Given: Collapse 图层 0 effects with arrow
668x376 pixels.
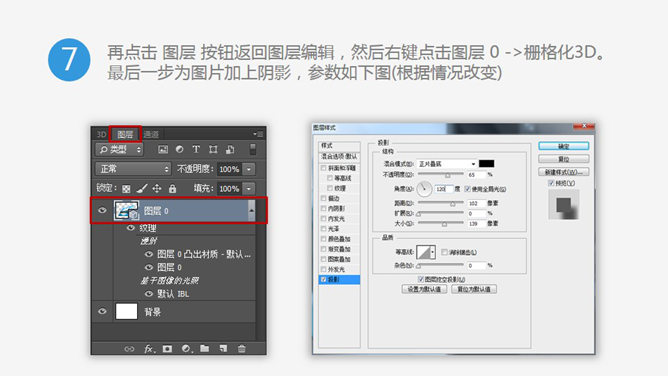Looking at the screenshot, I should tap(251, 210).
